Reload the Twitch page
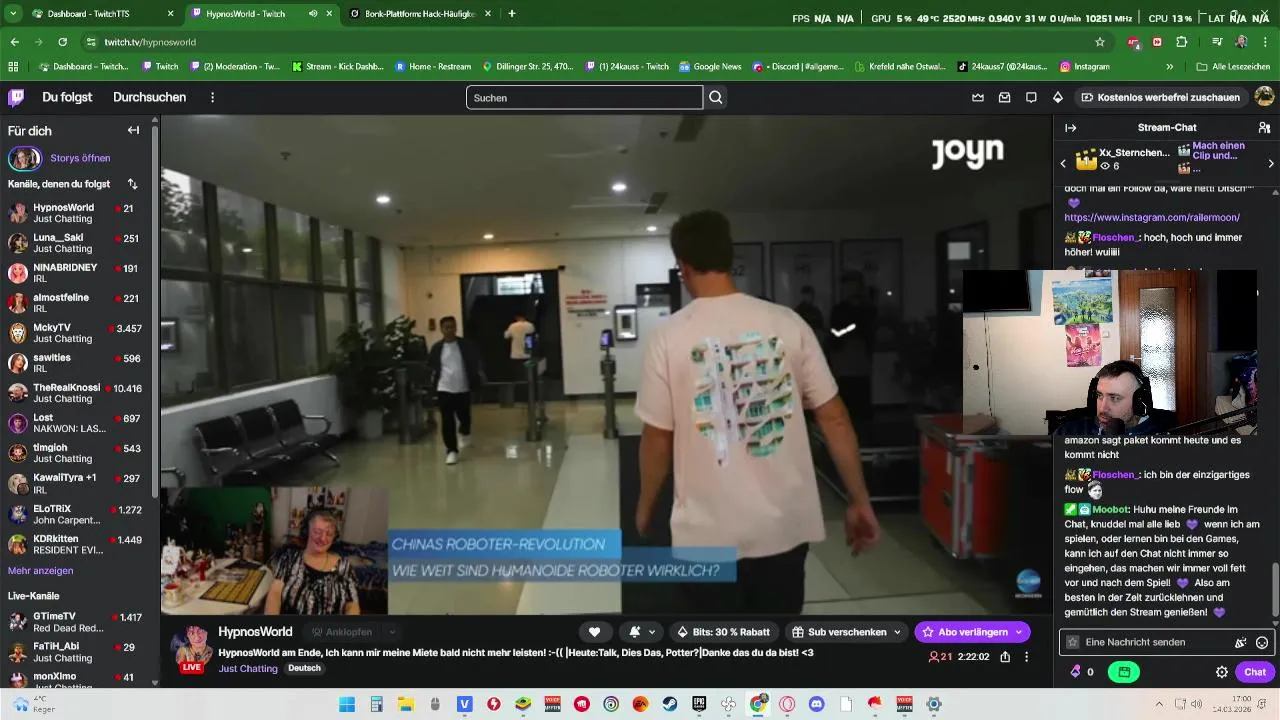 pos(62,42)
